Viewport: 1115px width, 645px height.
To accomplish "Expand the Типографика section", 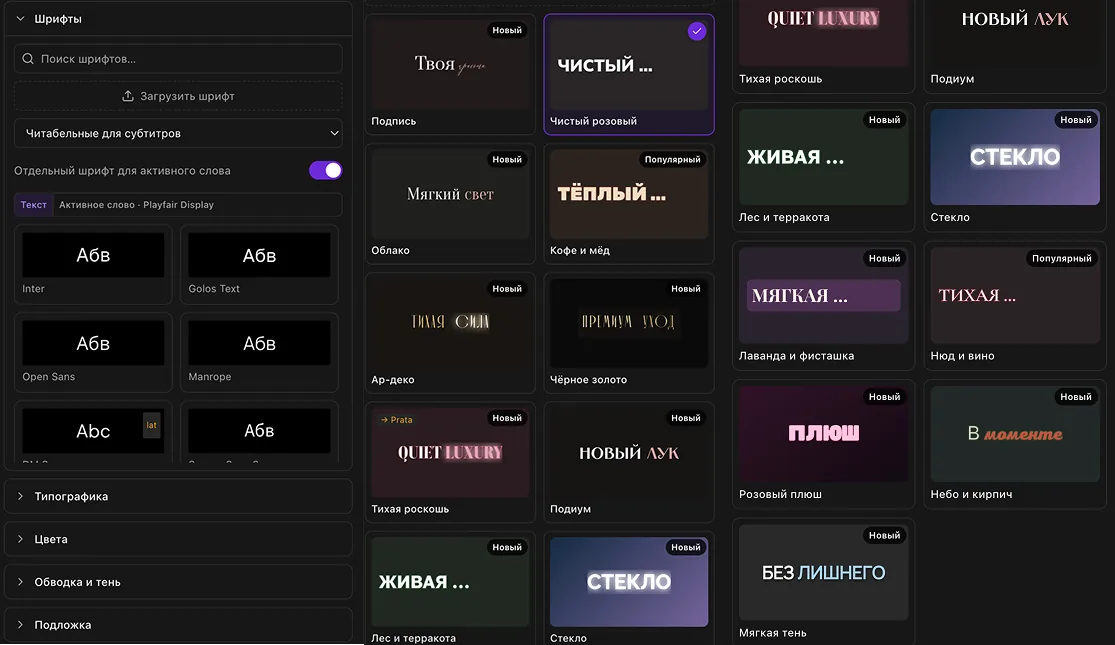I will (178, 496).
